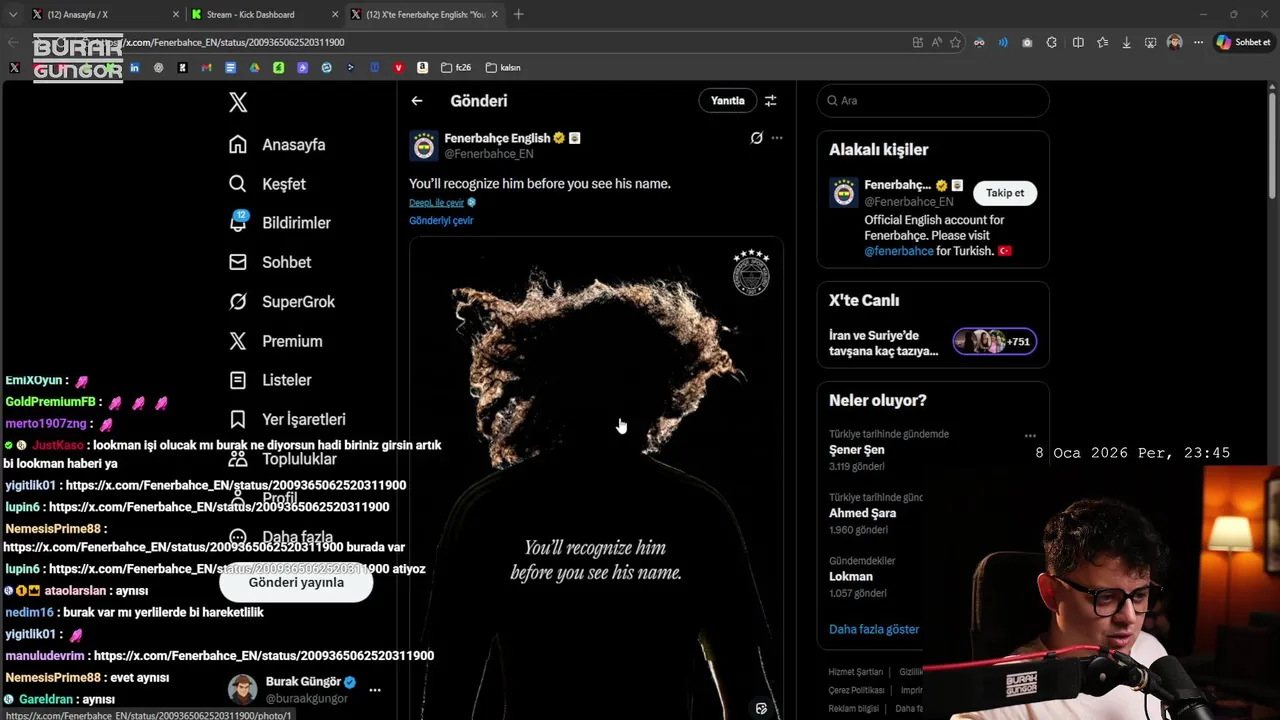Click the Gönderi yayınla button
1280x720 pixels.
(296, 583)
